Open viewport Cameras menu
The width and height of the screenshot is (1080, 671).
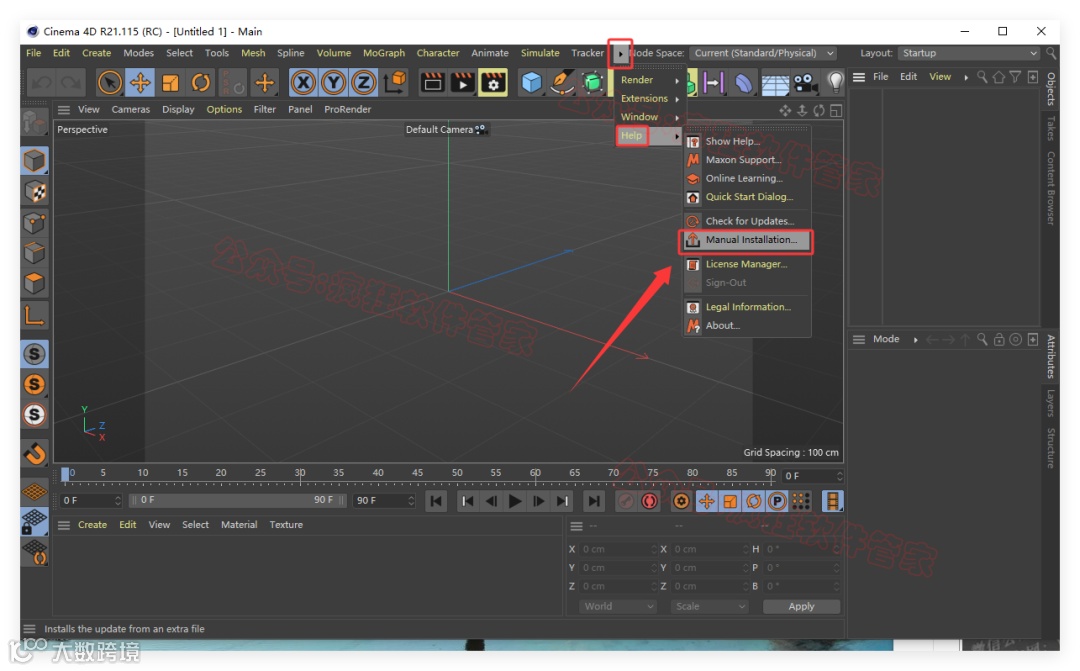tap(130, 110)
